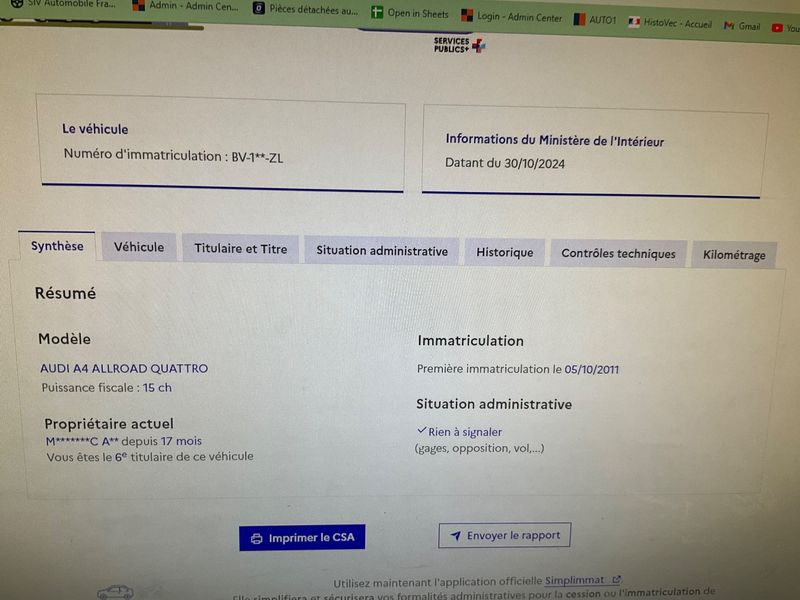Open the Contrôles techniques tab
Screen dimensions: 800x600
[618, 254]
